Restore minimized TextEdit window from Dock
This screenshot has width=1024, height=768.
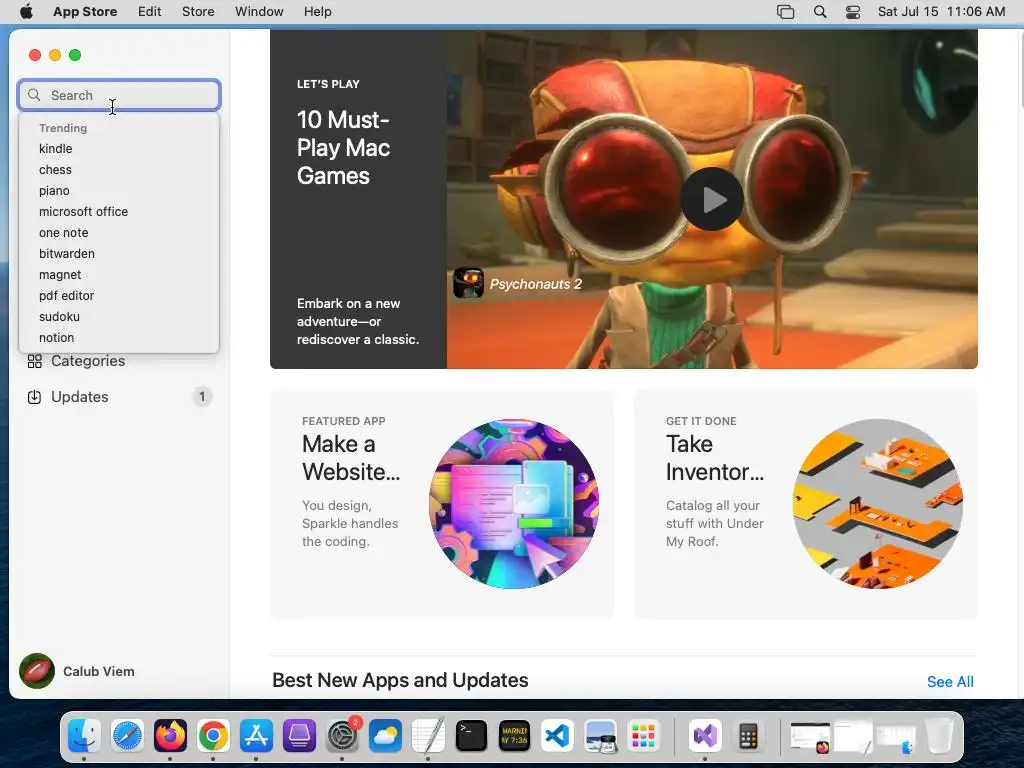pos(853,737)
